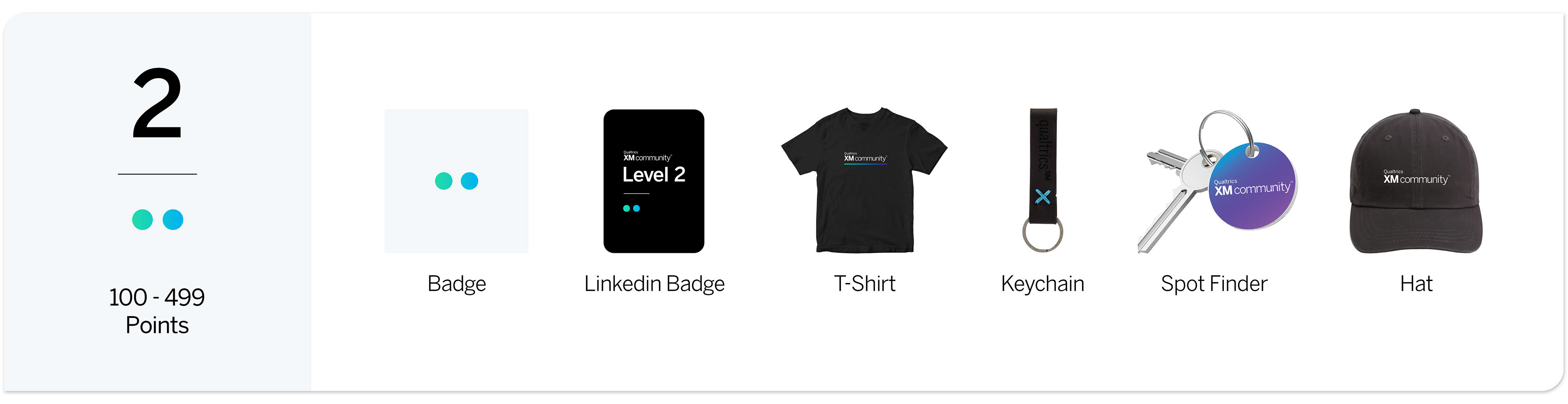Viewport: 1568px width, 404px height.
Task: Click the metal ring of the keychain
Action: (x=1042, y=234)
